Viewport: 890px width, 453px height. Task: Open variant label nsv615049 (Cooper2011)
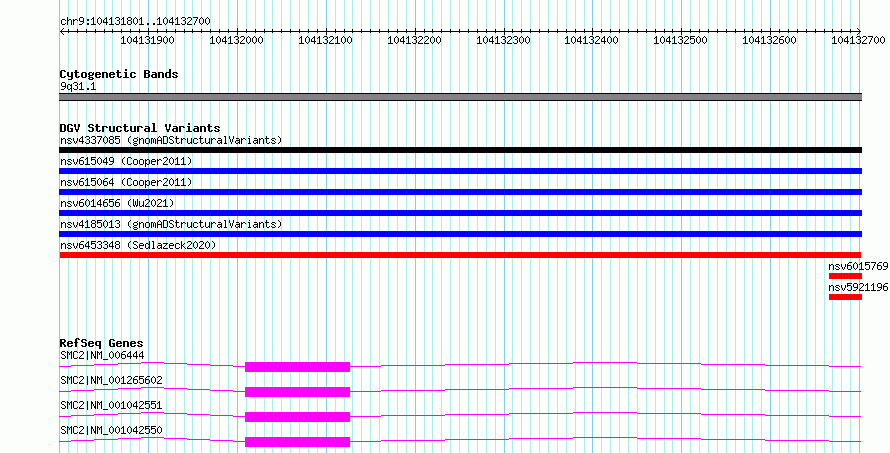coord(126,161)
